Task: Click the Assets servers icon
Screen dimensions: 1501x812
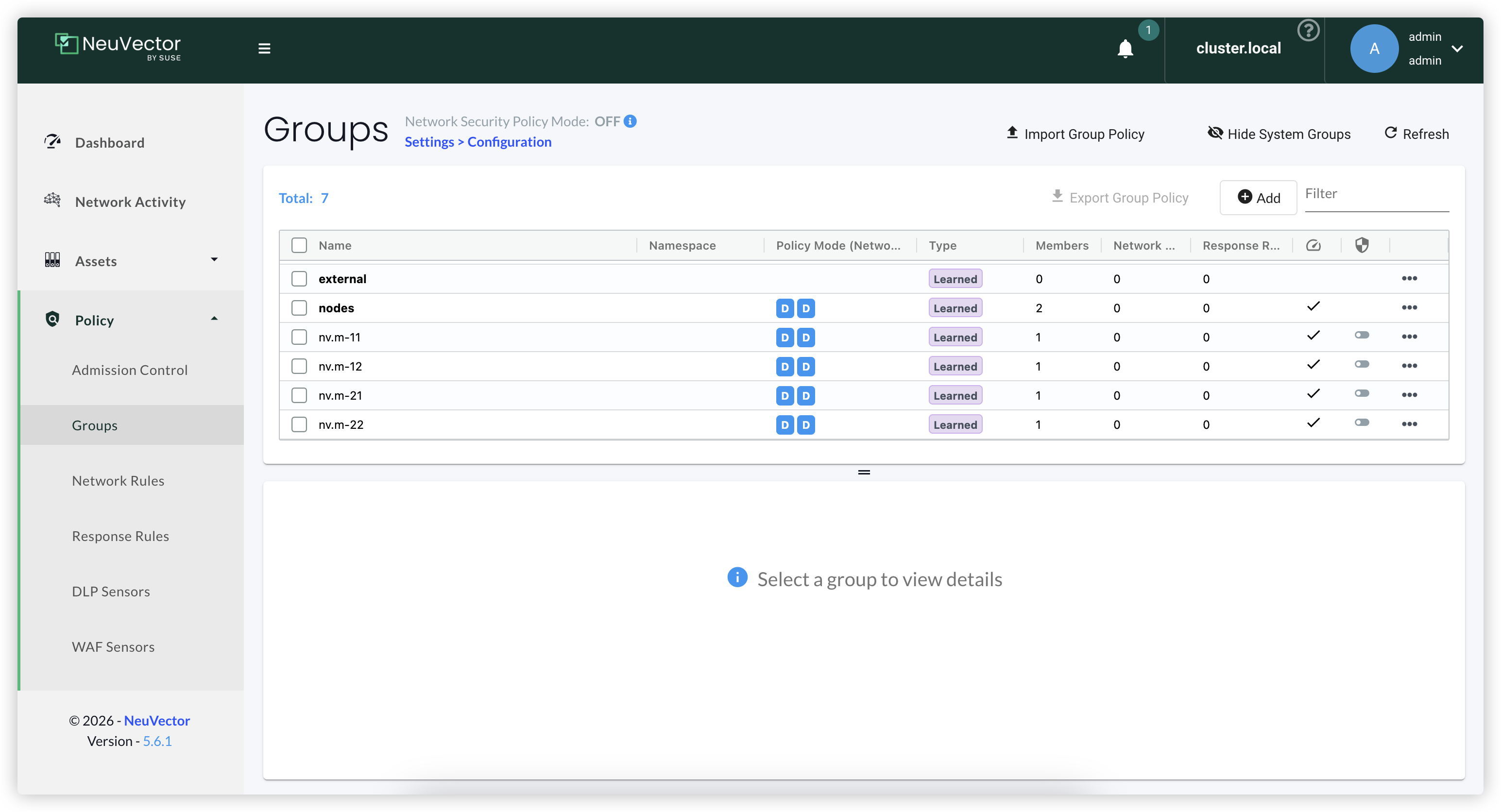Action: click(52, 260)
